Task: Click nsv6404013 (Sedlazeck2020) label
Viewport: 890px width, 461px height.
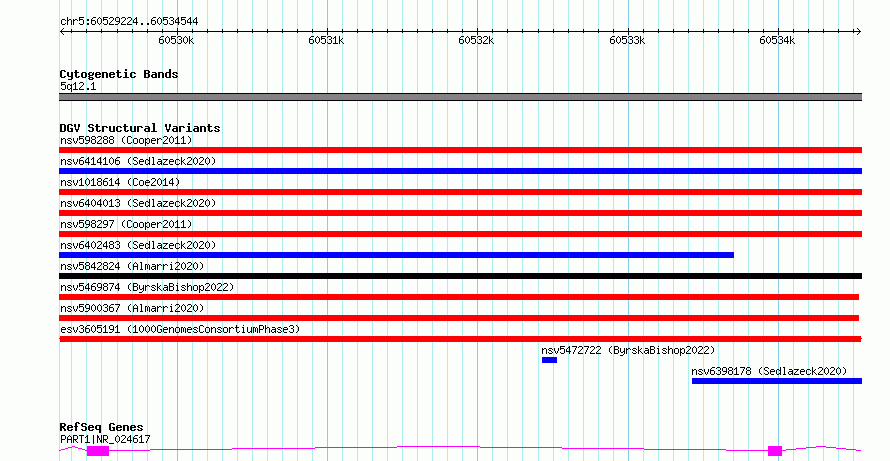Action: click(x=138, y=203)
